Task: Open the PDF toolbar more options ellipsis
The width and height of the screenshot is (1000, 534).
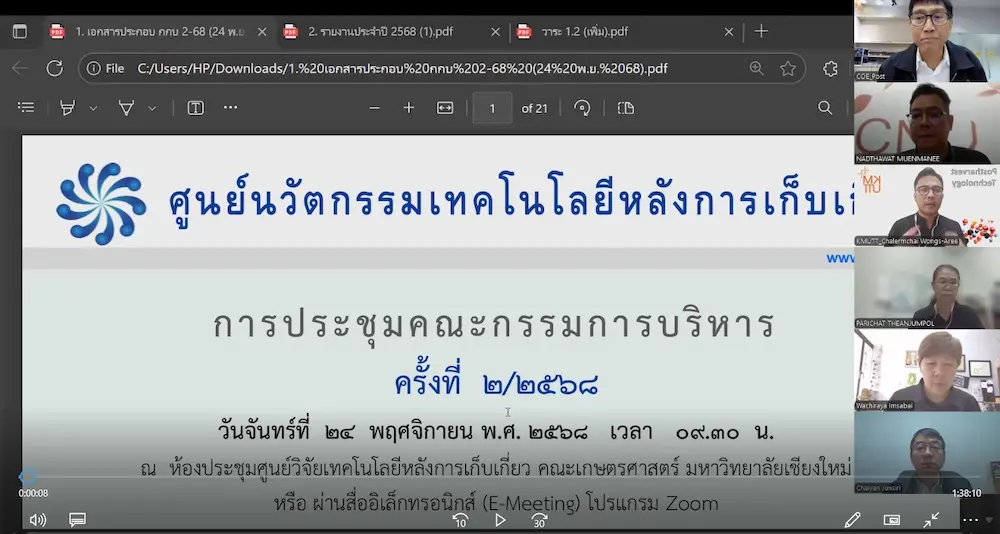Action: [230, 108]
